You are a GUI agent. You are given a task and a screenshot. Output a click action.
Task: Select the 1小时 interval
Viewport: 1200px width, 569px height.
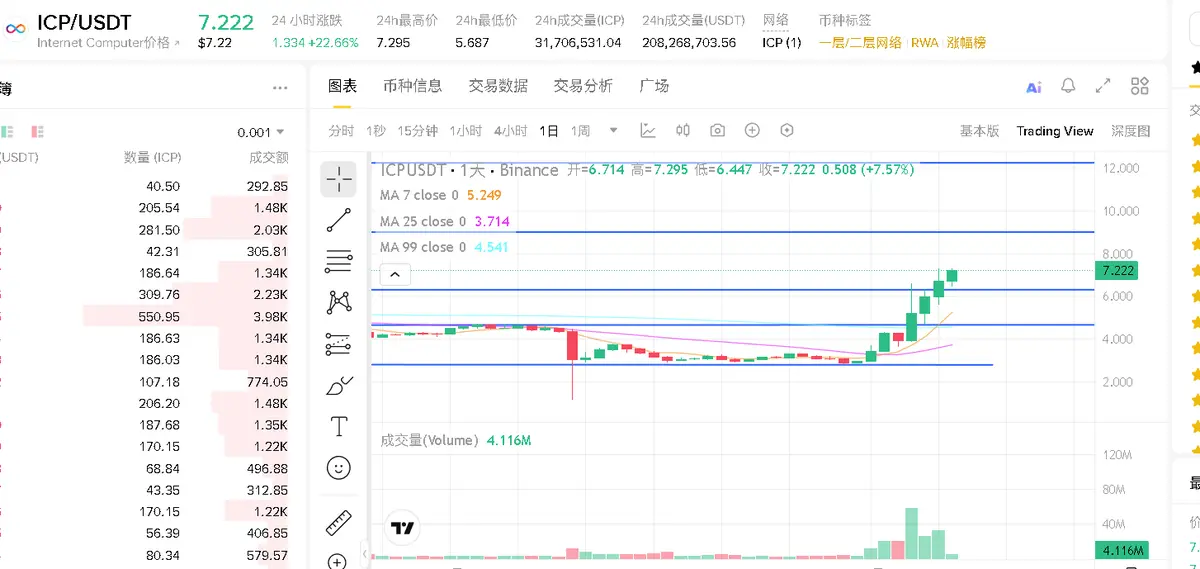[465, 131]
